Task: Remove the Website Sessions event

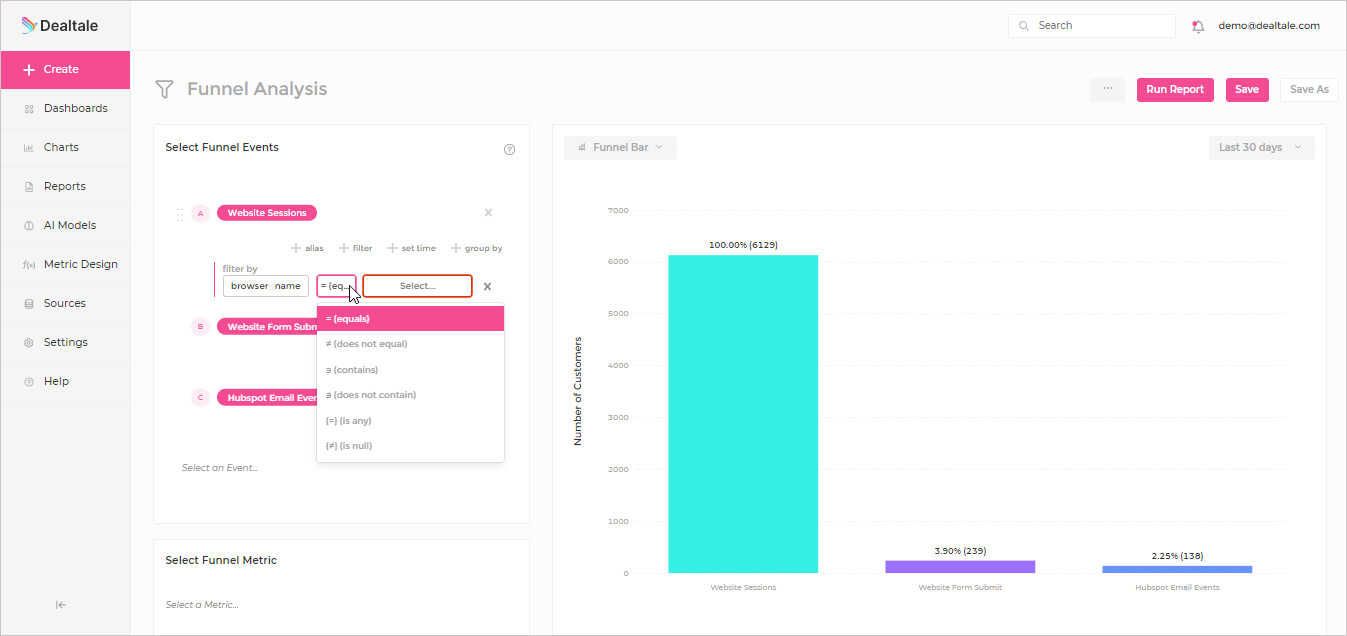Action: (488, 213)
